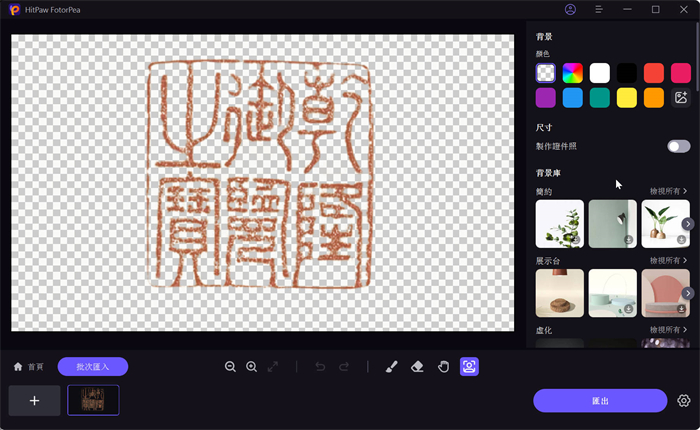Click the 批次匯入 batch import button
Screen dimensions: 700x430
(93, 367)
